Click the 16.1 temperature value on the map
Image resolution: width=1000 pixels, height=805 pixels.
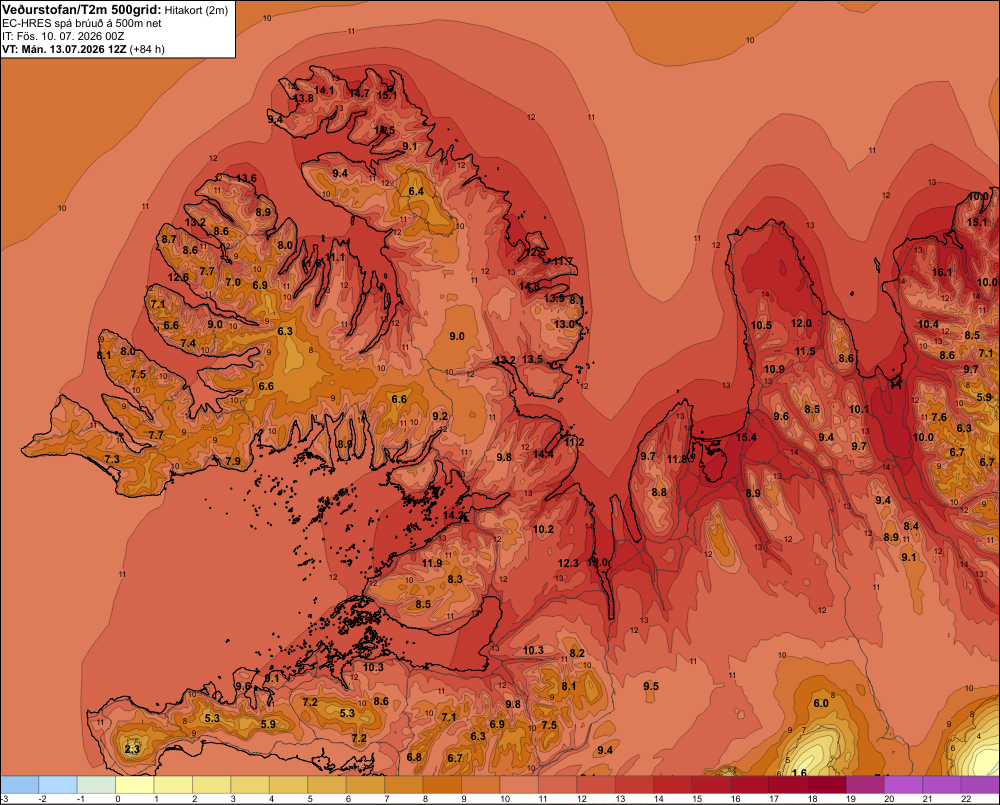point(942,272)
